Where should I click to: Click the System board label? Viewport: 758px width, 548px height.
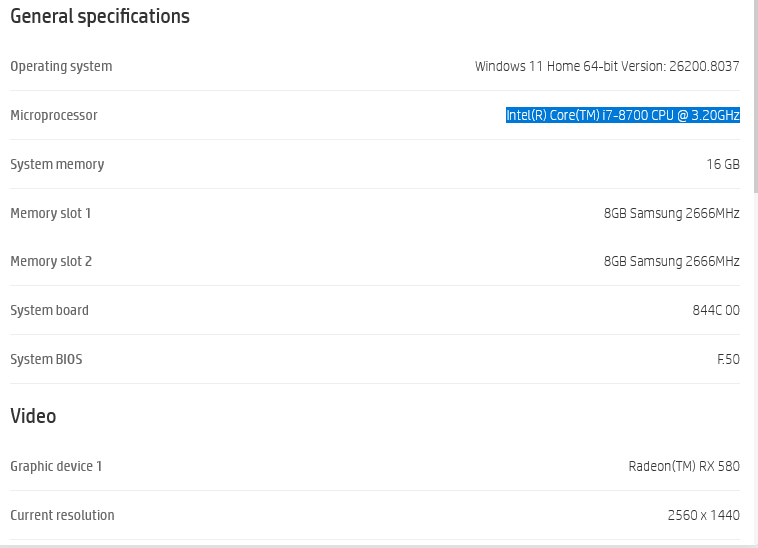(x=49, y=310)
